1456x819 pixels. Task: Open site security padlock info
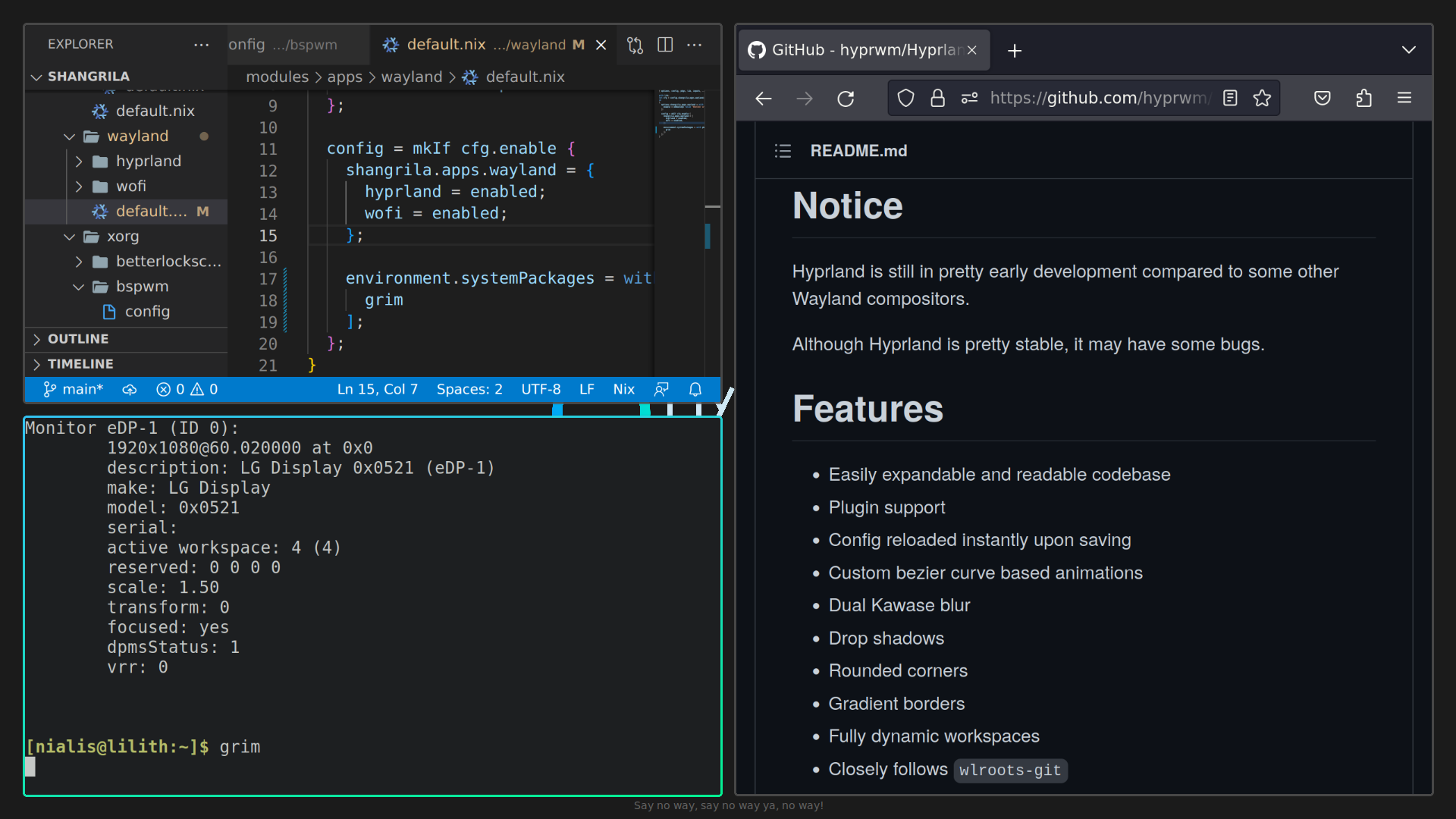[x=937, y=98]
